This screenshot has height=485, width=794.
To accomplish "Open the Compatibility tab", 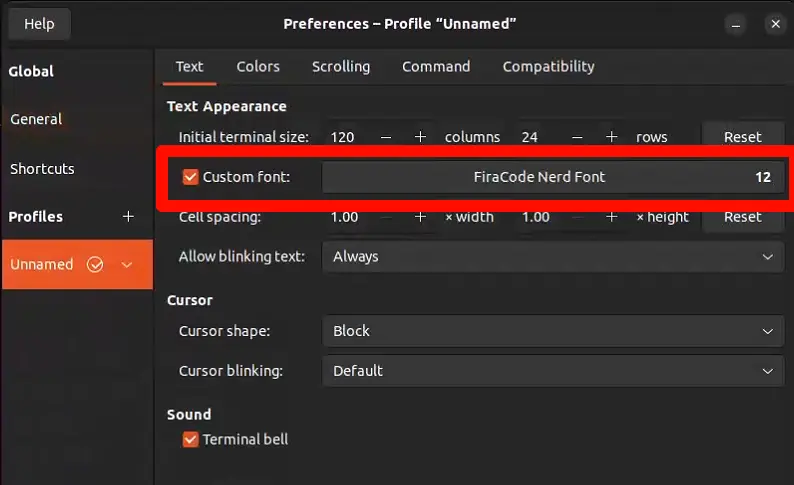I will click(x=548, y=67).
